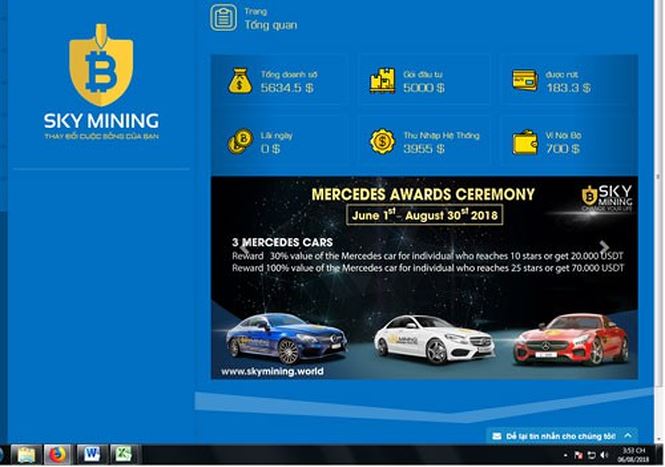Click the Tổng doanh số value 5634.5 $
This screenshot has width=665, height=467.
pyautogui.click(x=287, y=88)
